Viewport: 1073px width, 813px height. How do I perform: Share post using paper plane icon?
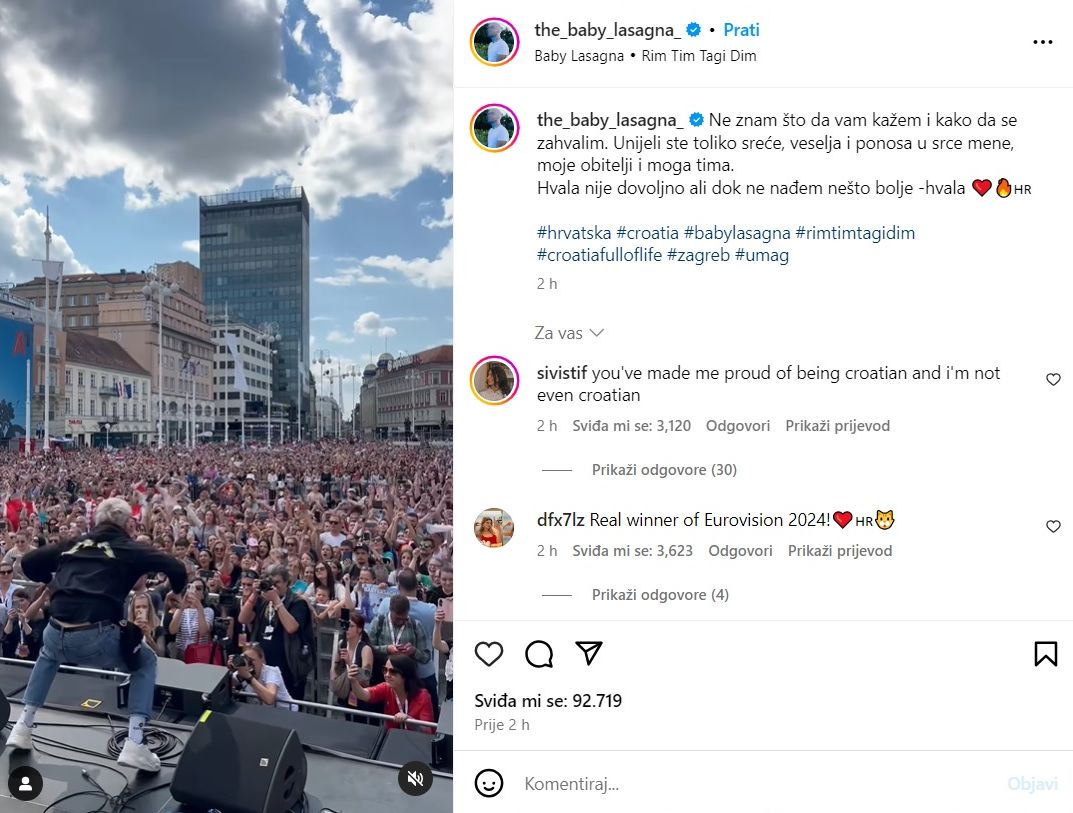click(x=589, y=653)
